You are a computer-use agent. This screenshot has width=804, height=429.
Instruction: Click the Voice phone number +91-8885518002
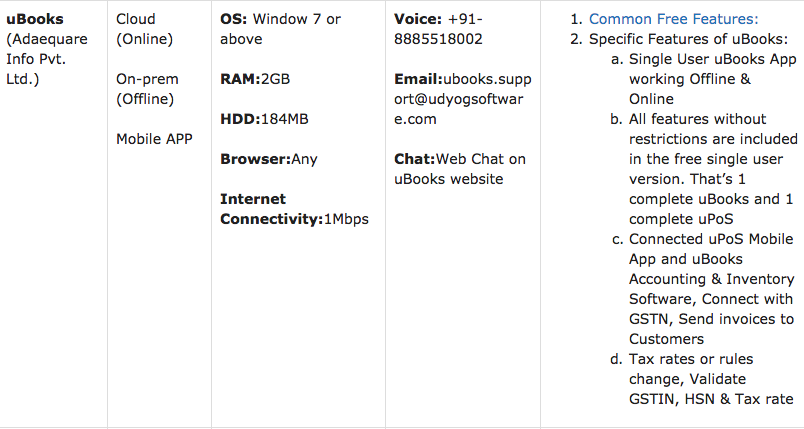click(x=438, y=29)
